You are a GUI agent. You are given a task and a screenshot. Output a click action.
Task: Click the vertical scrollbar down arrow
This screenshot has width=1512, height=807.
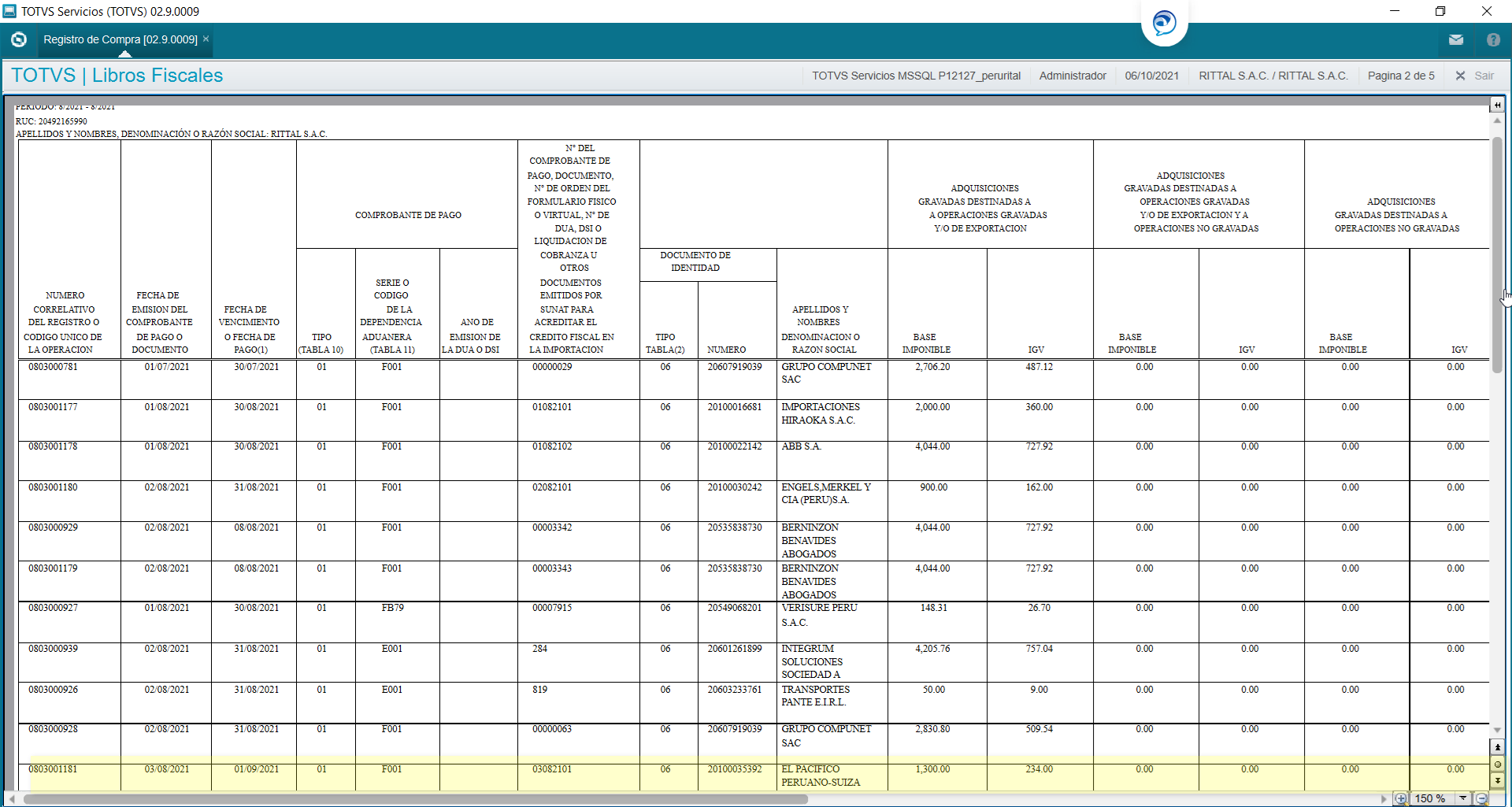1497,731
